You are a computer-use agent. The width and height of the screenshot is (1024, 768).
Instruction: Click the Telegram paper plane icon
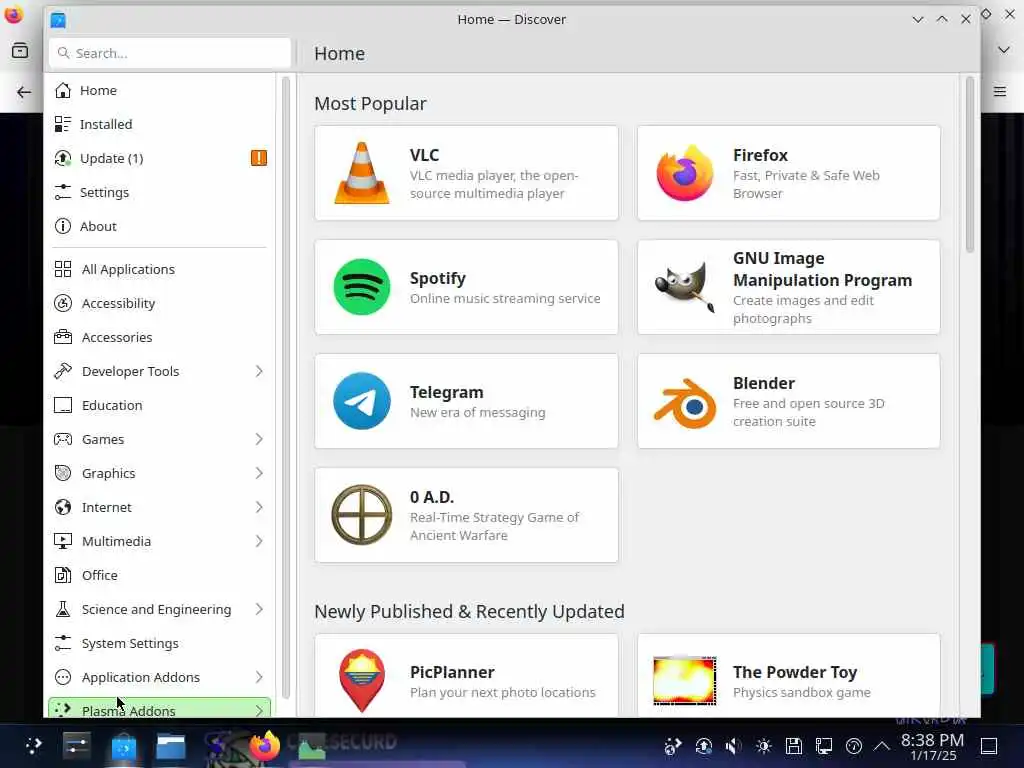[362, 401]
